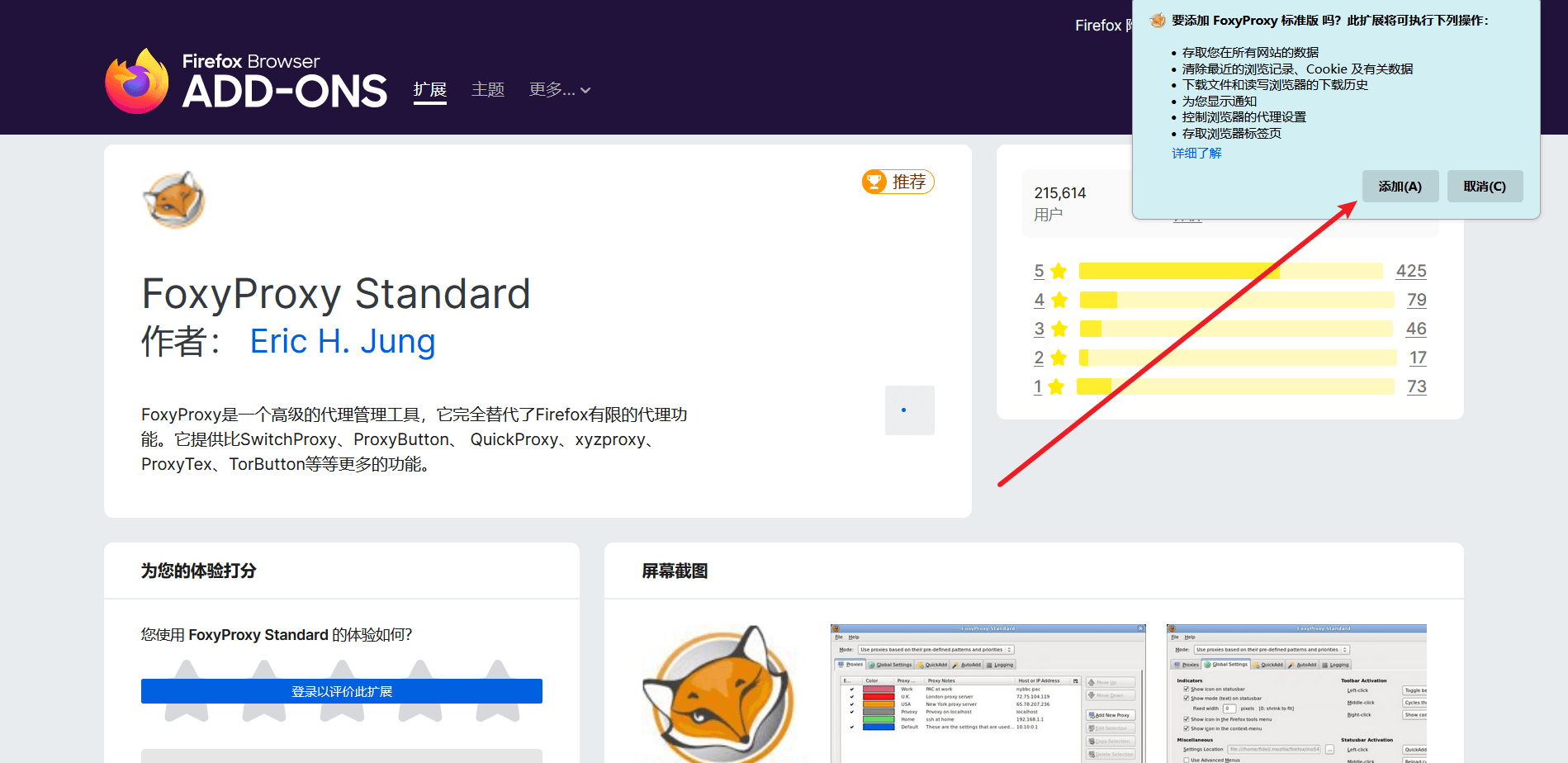
Task: Click the star icon in the 5-star row
Action: pos(1059,271)
